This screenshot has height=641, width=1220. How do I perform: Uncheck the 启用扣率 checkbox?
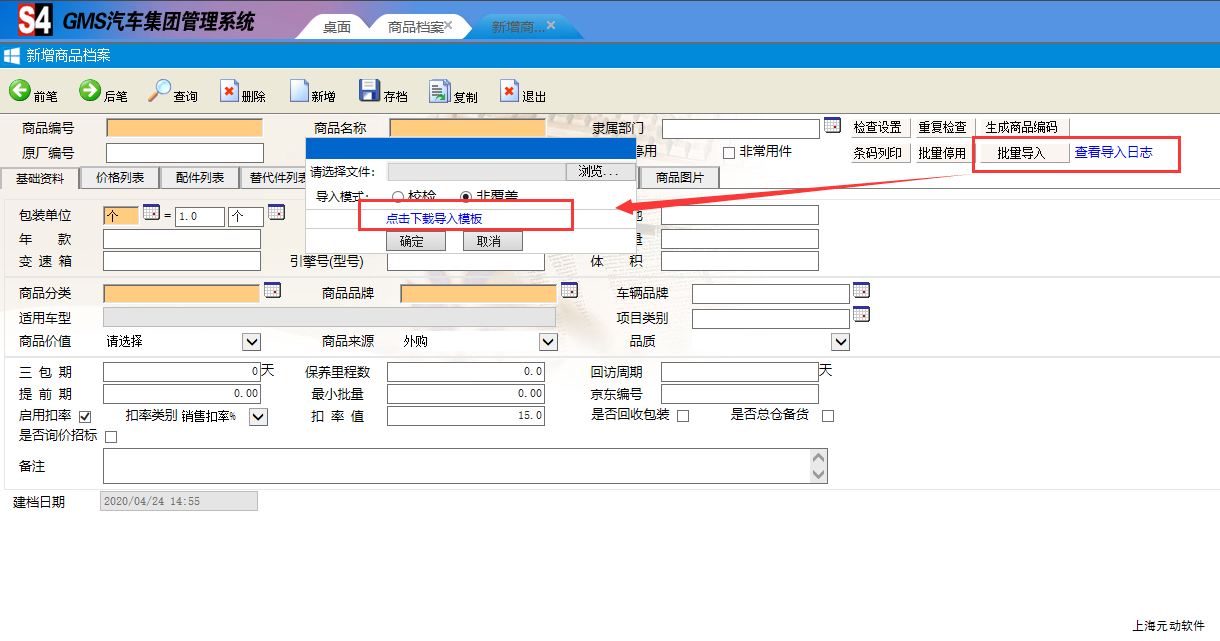point(85,416)
